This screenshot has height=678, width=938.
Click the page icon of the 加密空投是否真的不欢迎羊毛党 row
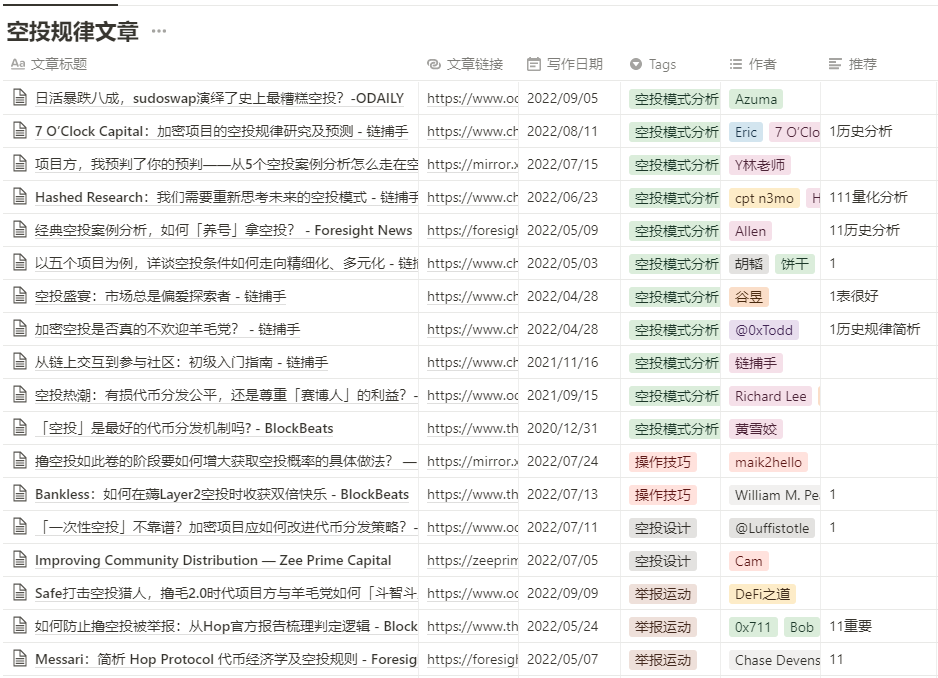click(20, 329)
